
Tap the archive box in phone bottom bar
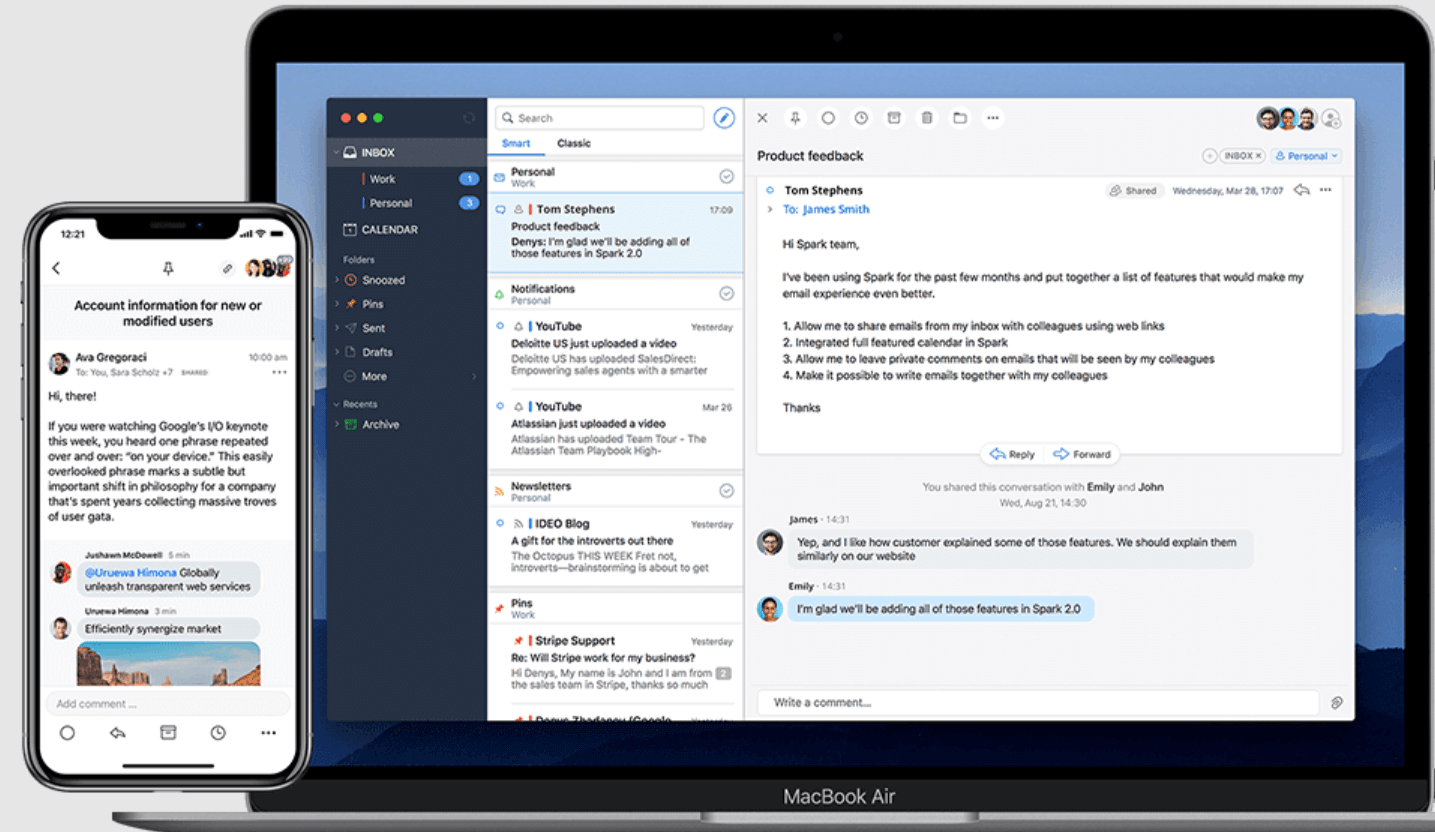(x=168, y=733)
